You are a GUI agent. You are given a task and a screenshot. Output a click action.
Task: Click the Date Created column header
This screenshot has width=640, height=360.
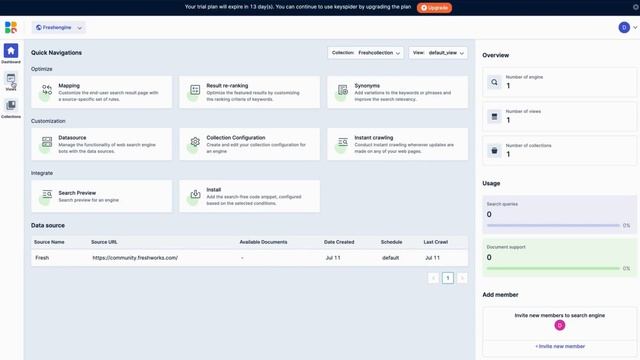(339, 242)
